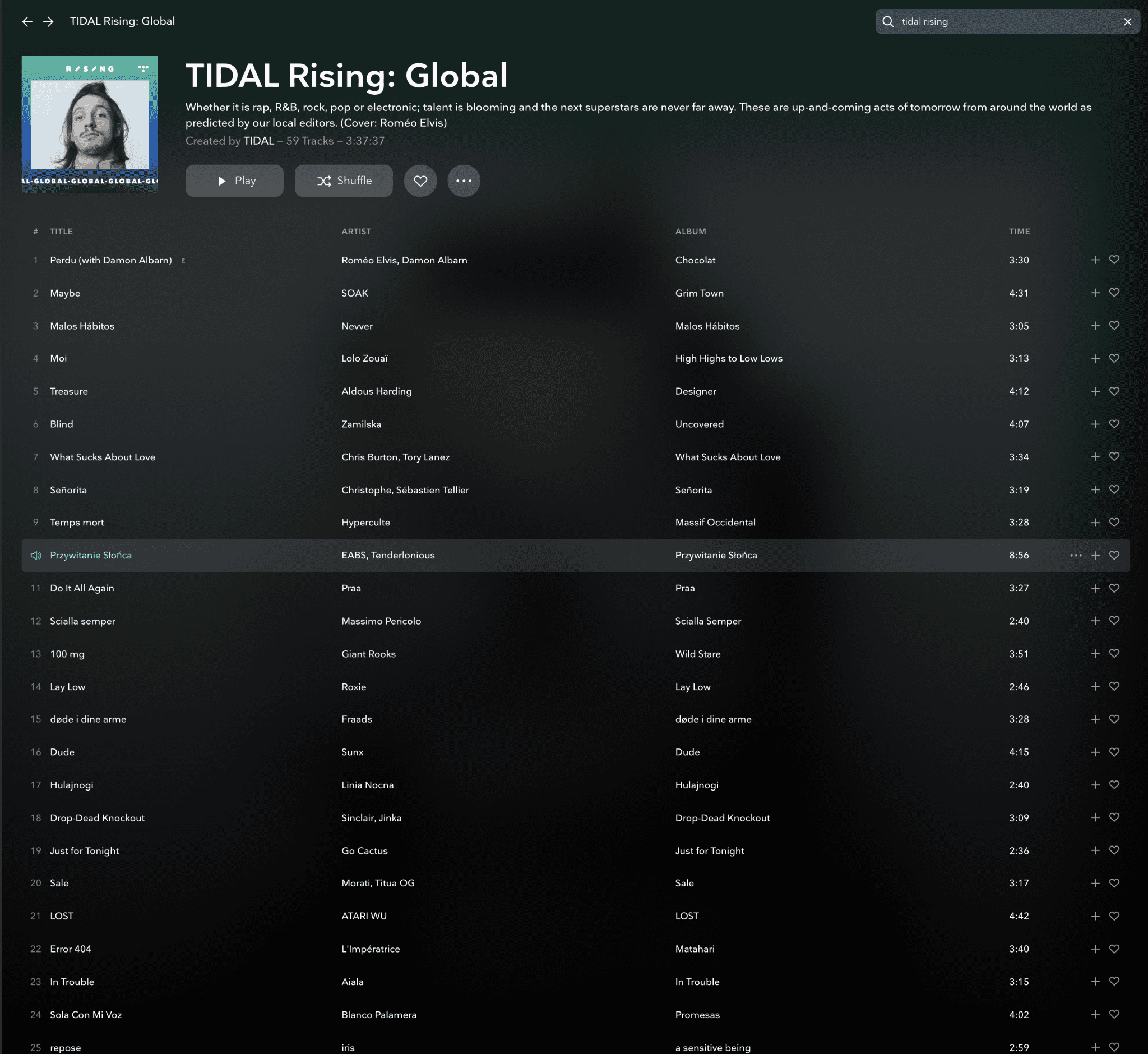Click the playlist cover artwork
Viewport: 1148px width, 1054px height.
click(90, 124)
